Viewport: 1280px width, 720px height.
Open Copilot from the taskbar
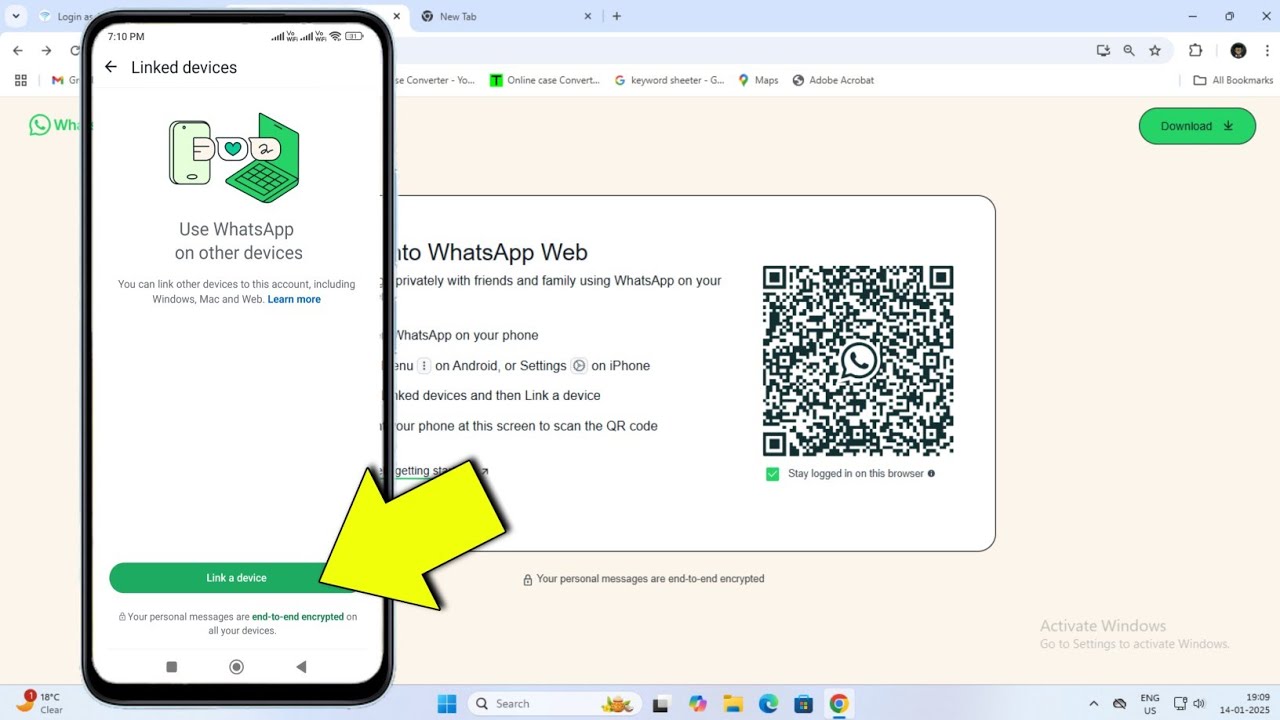point(698,704)
